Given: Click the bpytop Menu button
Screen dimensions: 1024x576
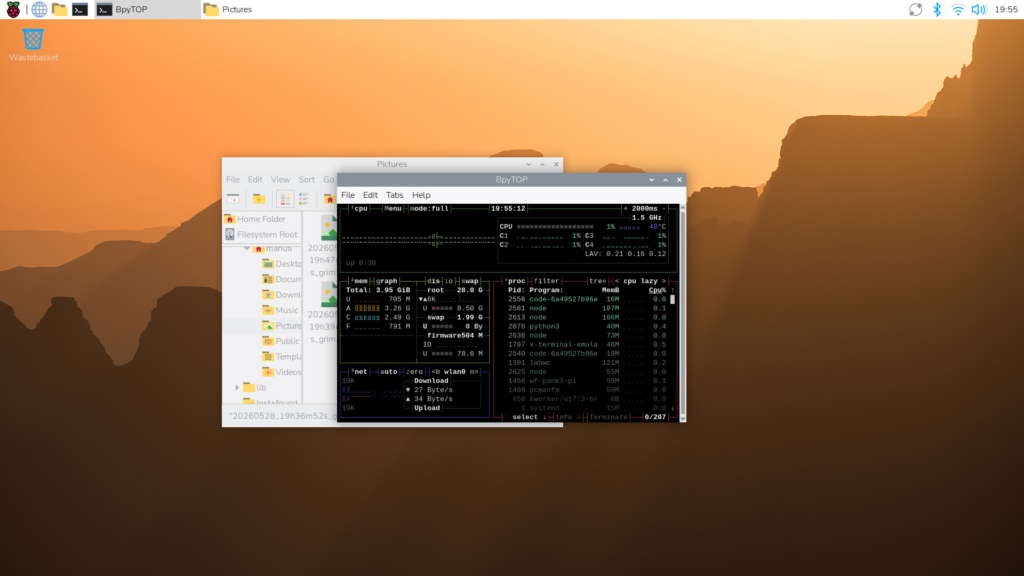Looking at the screenshot, I should point(393,208).
